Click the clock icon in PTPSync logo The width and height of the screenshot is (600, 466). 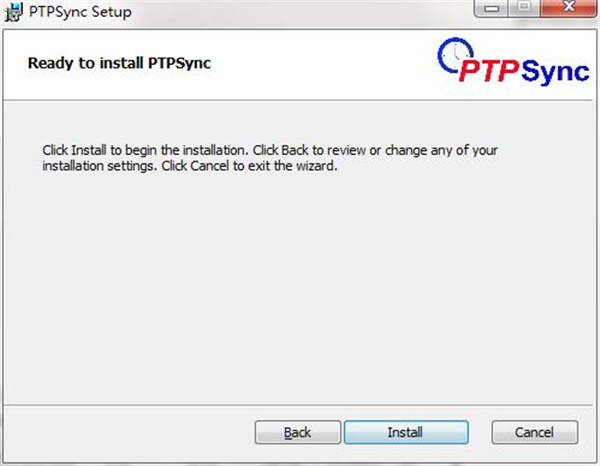(x=455, y=55)
